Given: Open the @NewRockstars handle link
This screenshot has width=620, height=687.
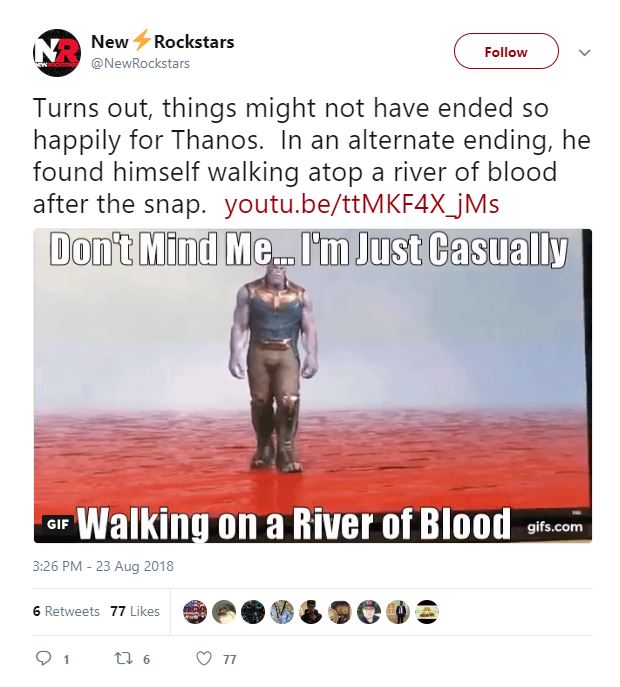Looking at the screenshot, I should 140,64.
